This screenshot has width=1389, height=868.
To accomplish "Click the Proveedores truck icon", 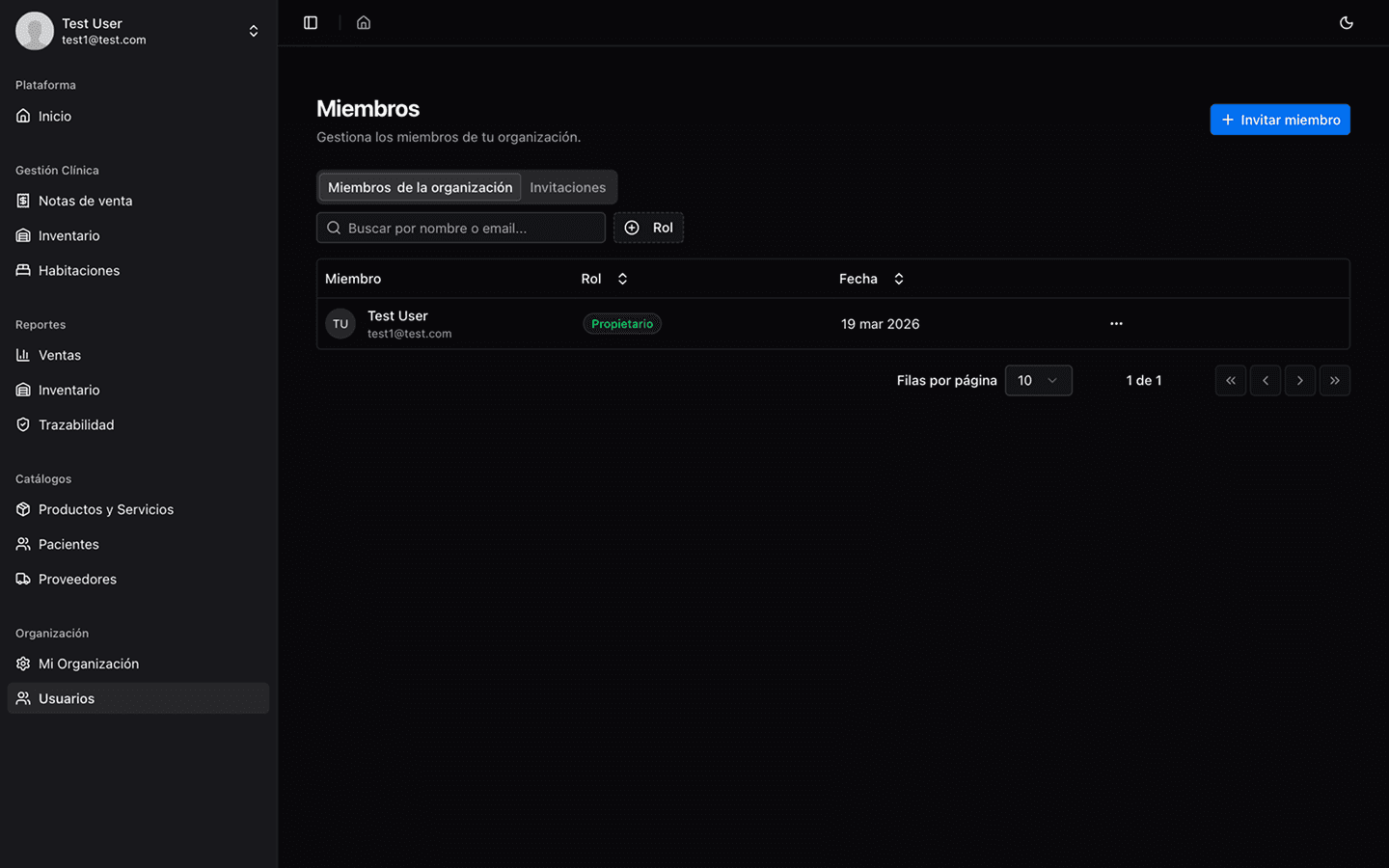I will (22, 579).
